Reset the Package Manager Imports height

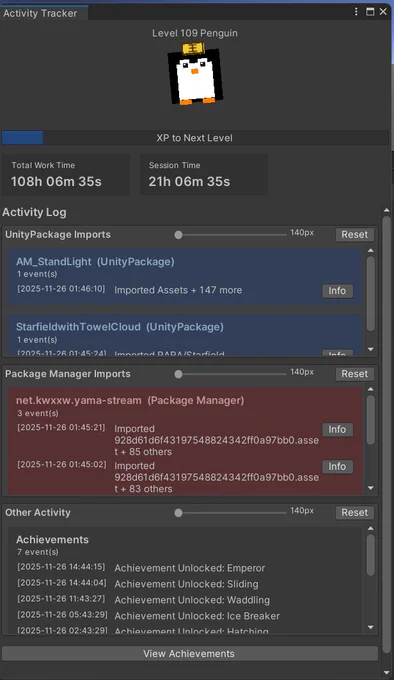click(x=355, y=374)
